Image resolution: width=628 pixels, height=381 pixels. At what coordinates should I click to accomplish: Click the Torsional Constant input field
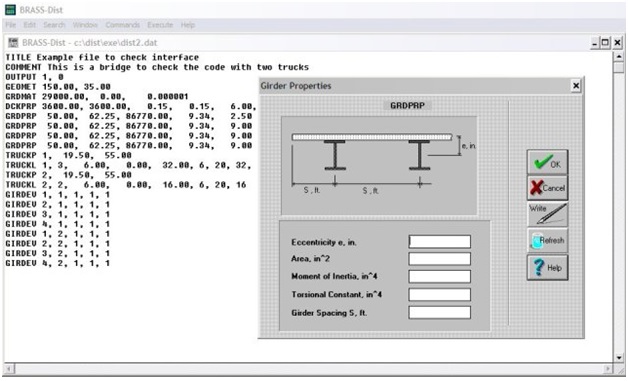439,294
